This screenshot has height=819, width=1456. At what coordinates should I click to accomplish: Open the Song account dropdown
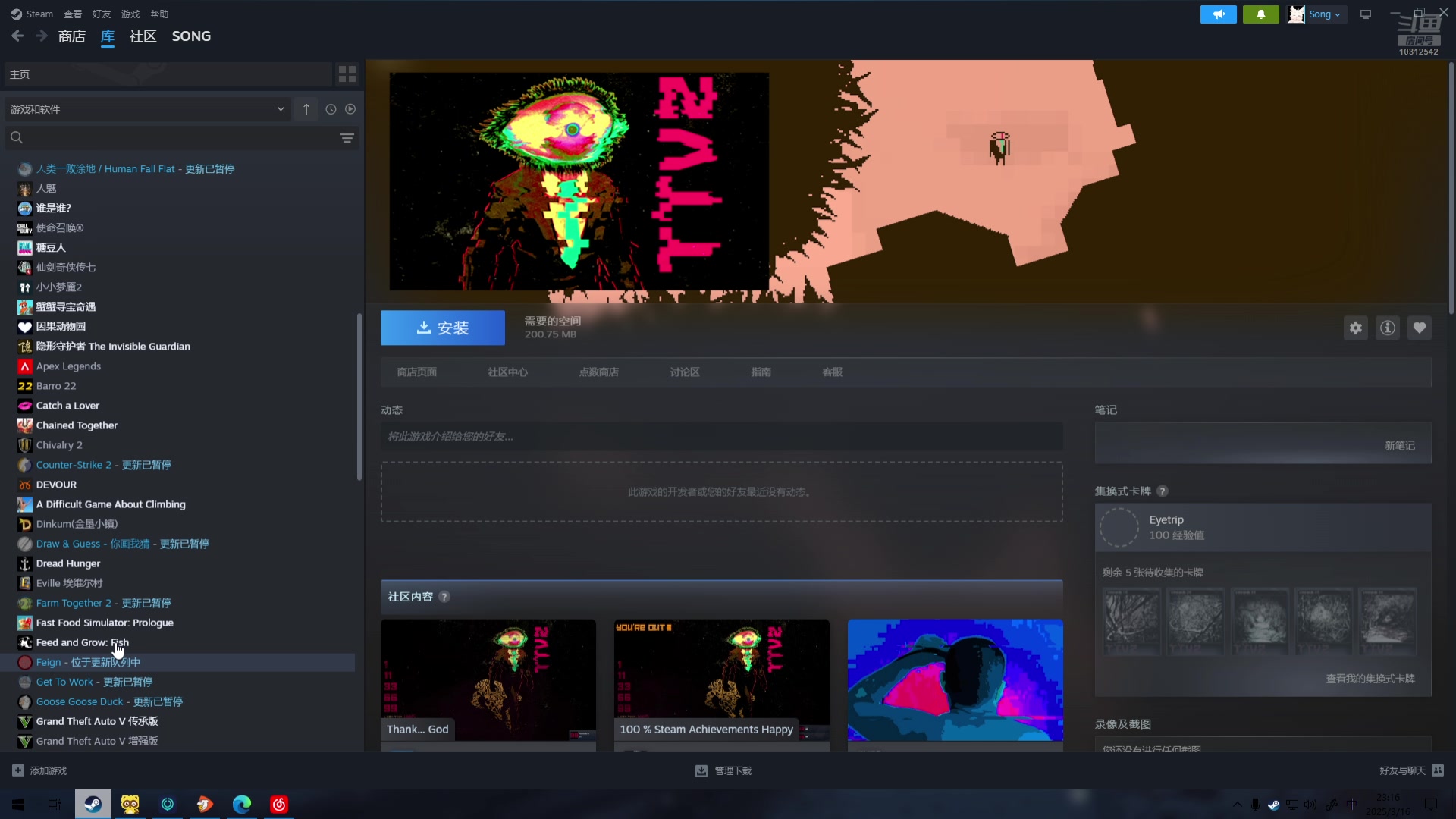click(x=1316, y=14)
